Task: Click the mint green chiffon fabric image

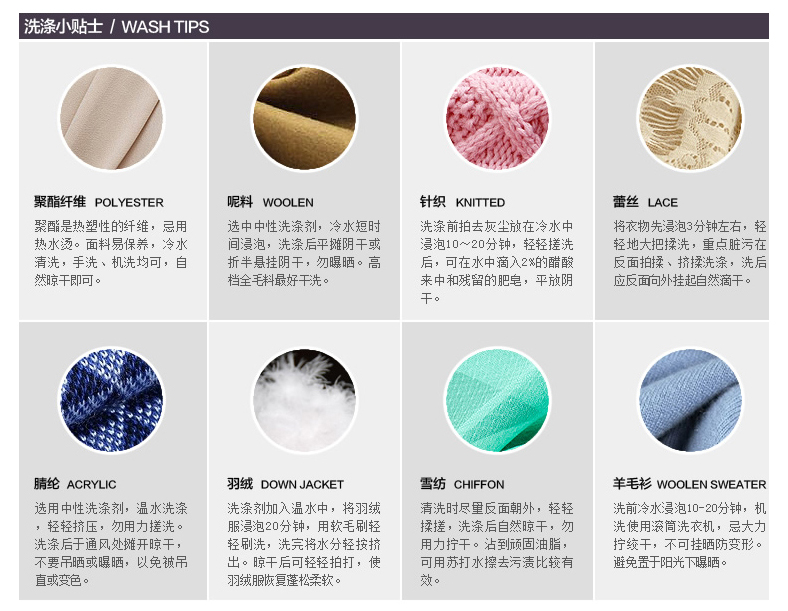Action: pyautogui.click(x=497, y=400)
